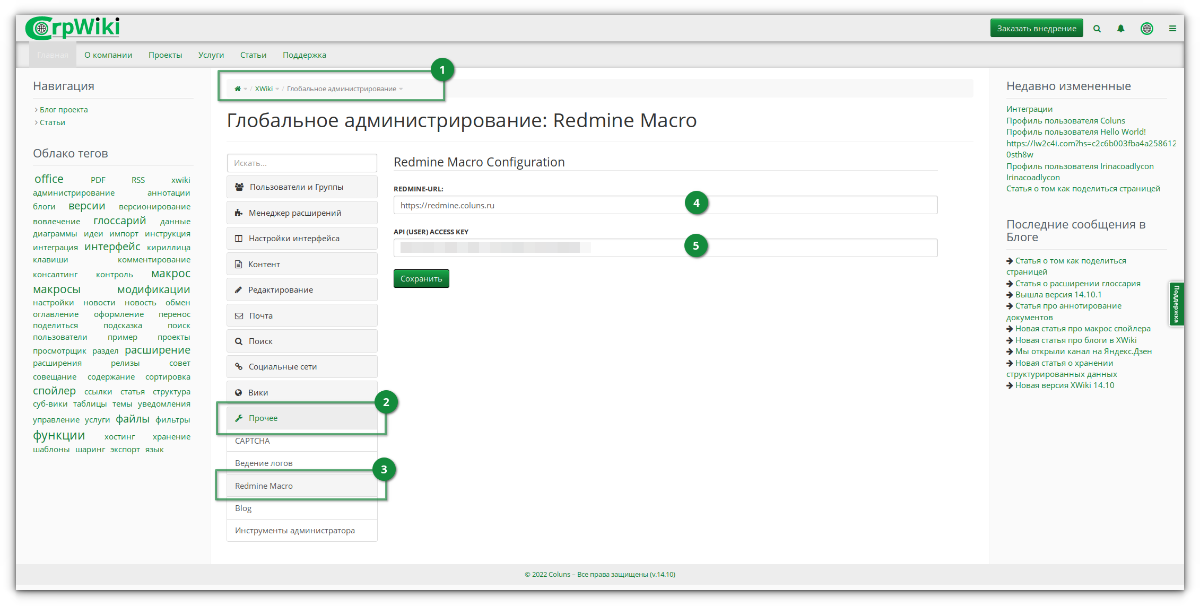Expand the XWiki breadcrumb dropdown arrow
The height and width of the screenshot is (607, 1200).
tap(277, 89)
